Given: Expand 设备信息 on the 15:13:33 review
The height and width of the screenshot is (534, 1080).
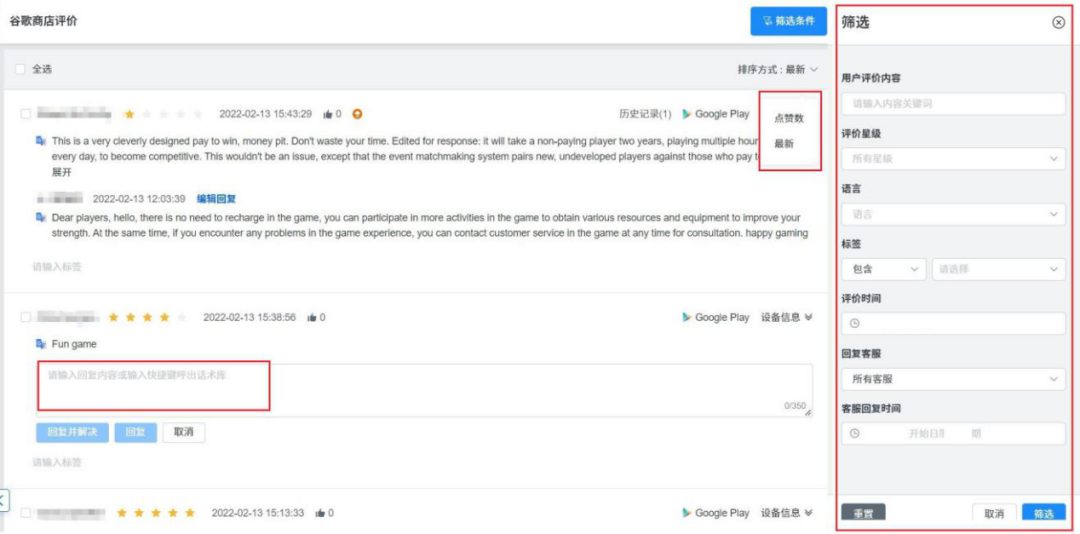Looking at the screenshot, I should (787, 513).
